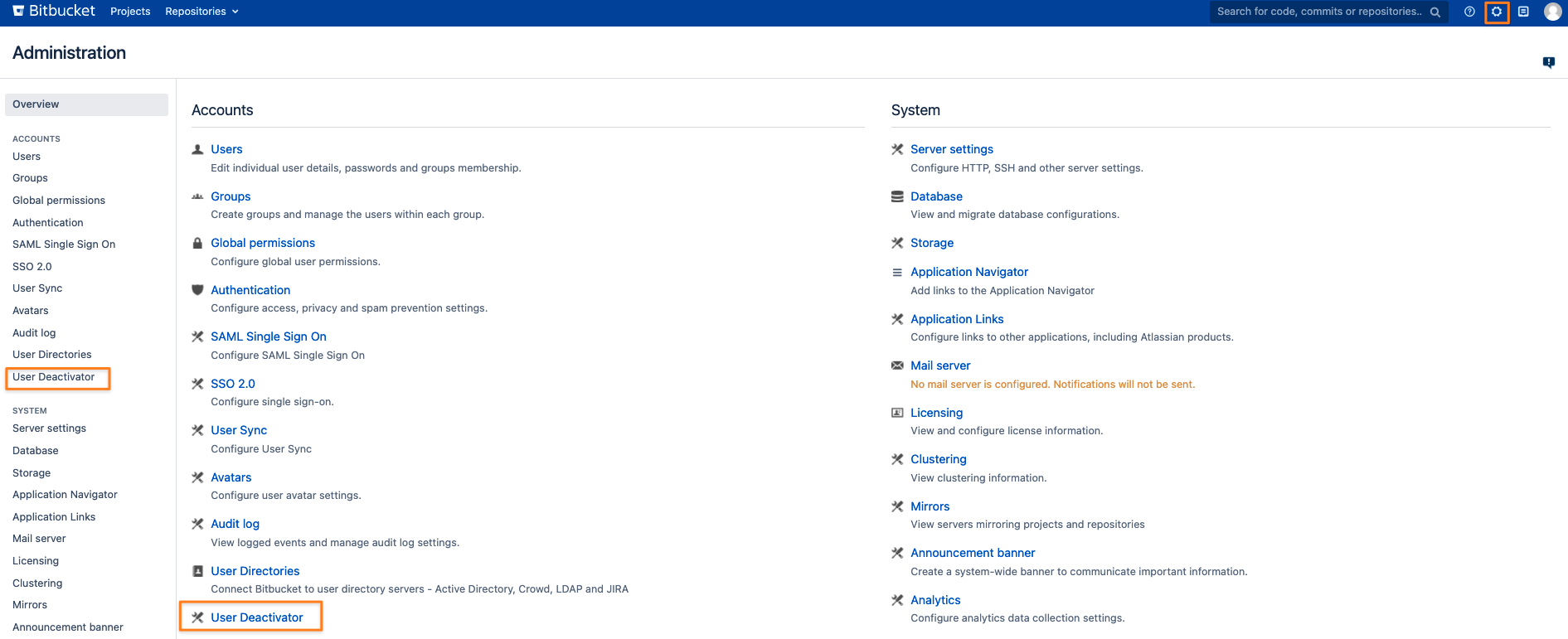Open Announcement banner in the sidebar

(68, 627)
